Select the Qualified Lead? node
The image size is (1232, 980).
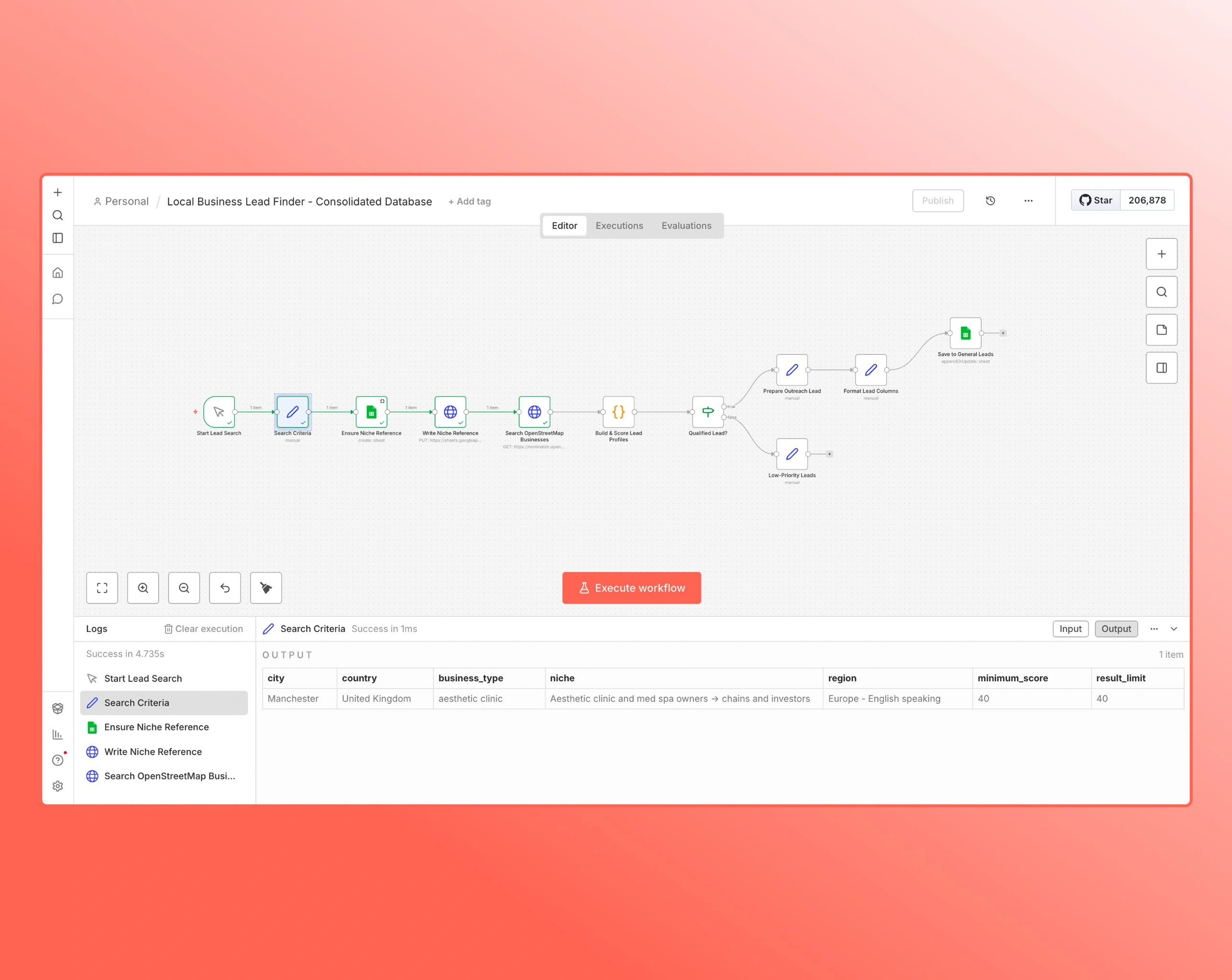[707, 411]
